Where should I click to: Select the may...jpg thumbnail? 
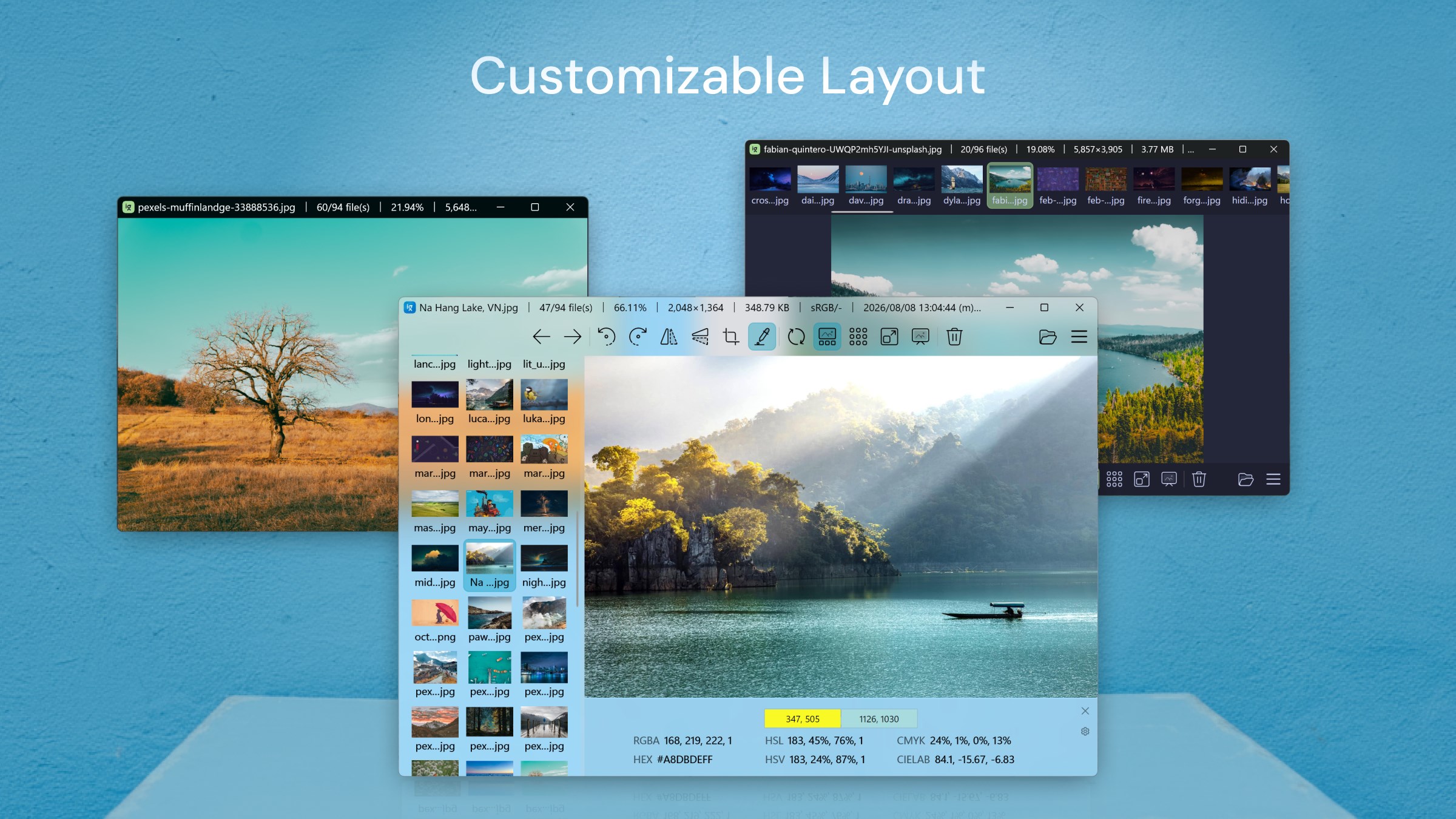pos(490,511)
